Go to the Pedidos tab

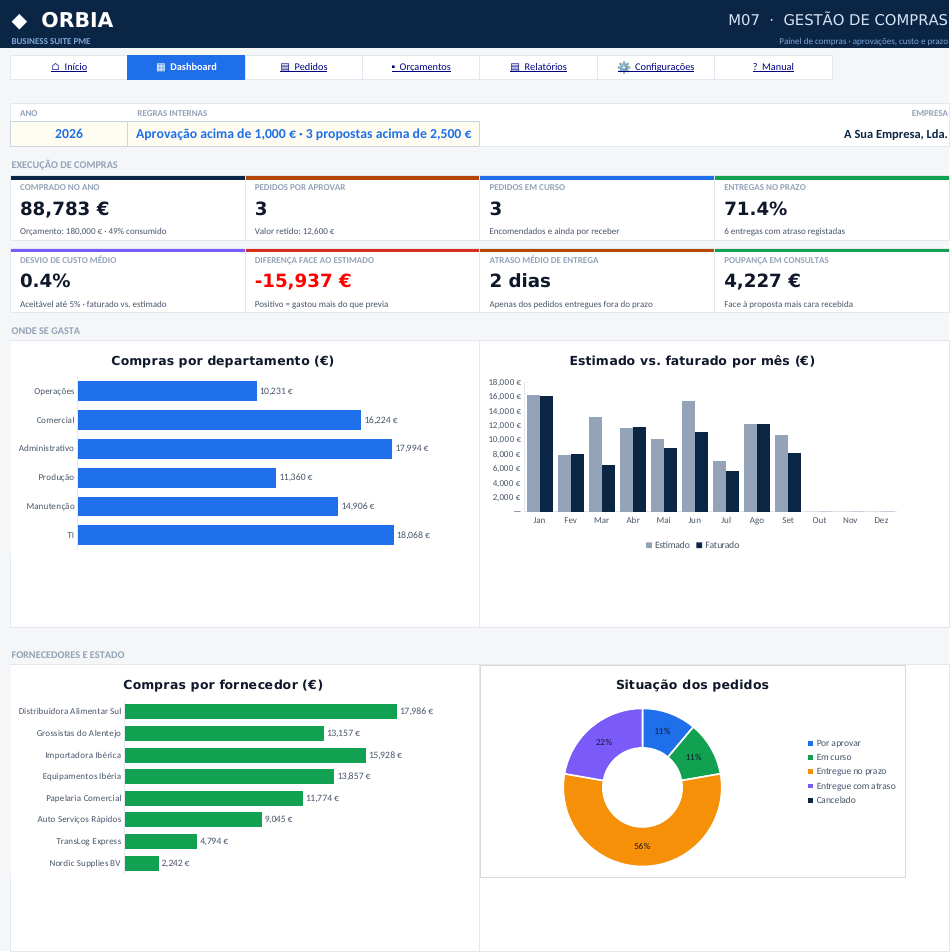pyautogui.click(x=304, y=67)
